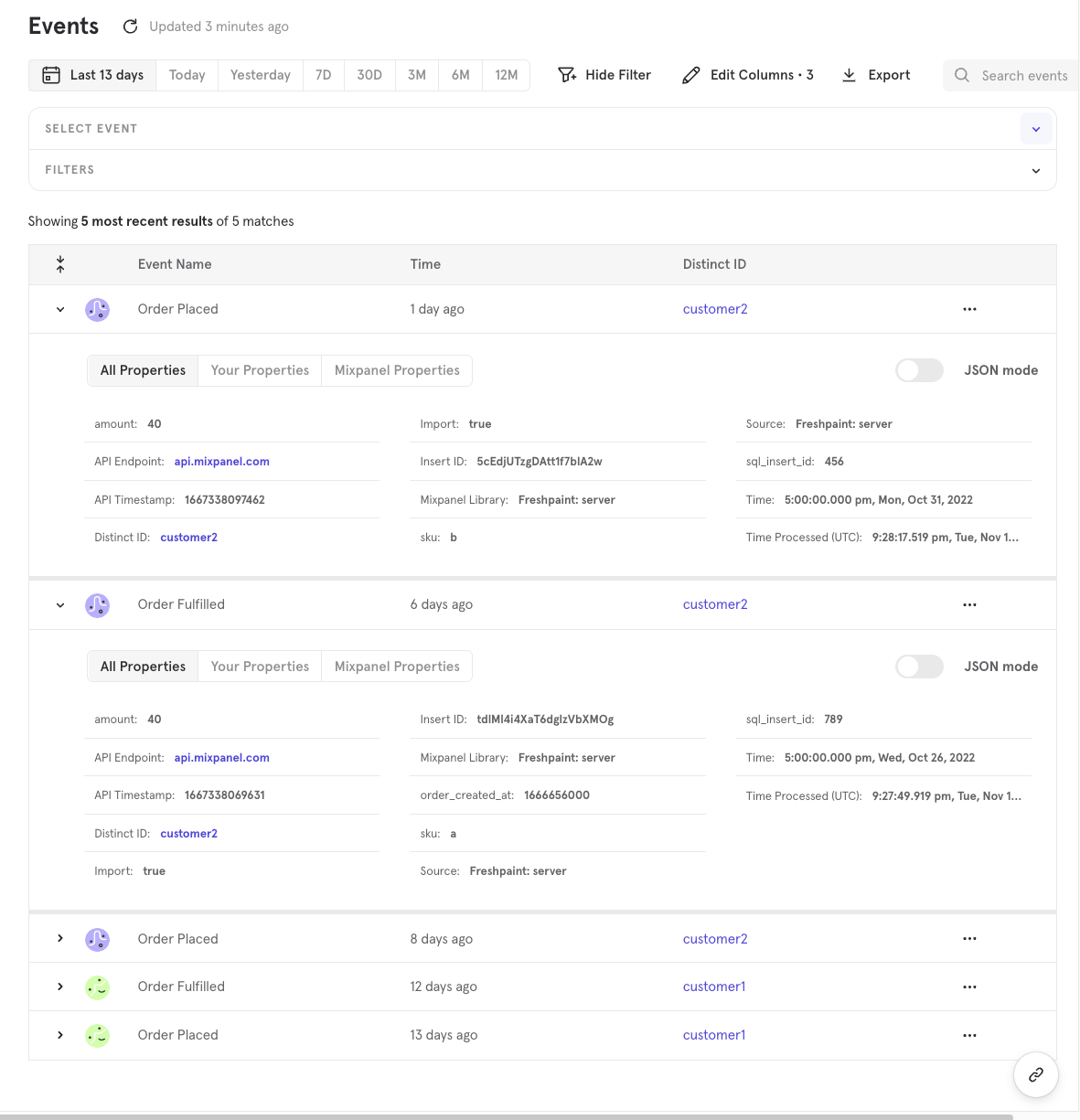This screenshot has height=1120, width=1080.
Task: Open customer2 link in 6 days ago row
Action: (x=715, y=604)
